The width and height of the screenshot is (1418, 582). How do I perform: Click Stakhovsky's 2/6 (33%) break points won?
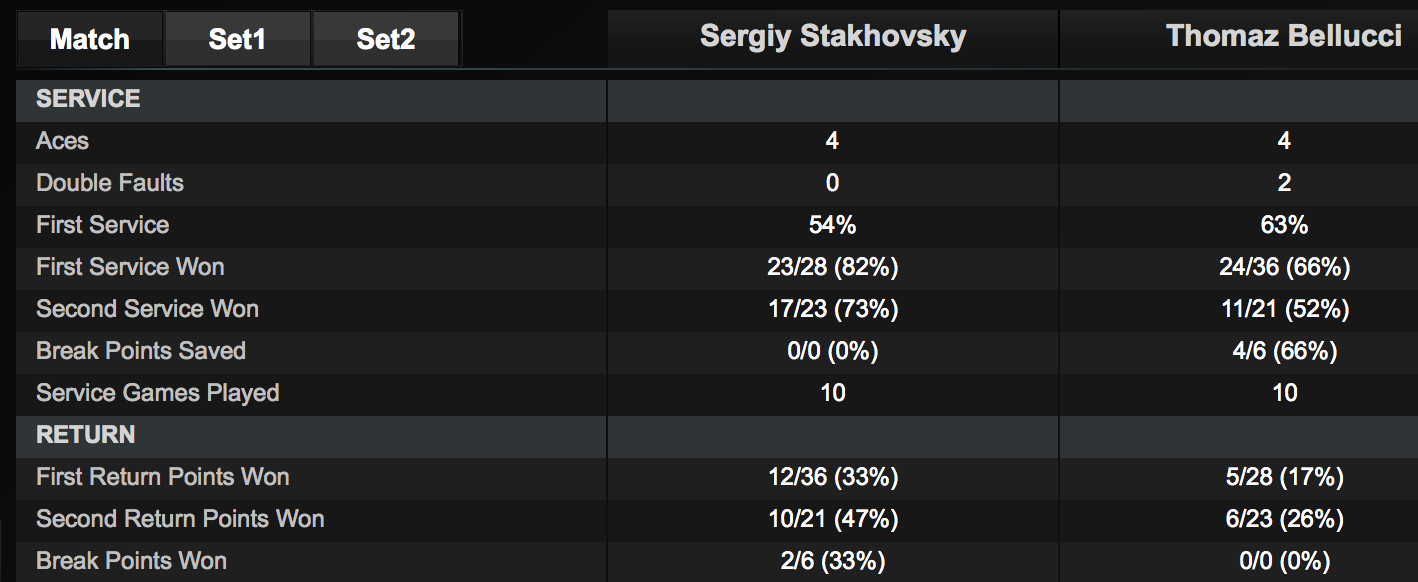832,561
